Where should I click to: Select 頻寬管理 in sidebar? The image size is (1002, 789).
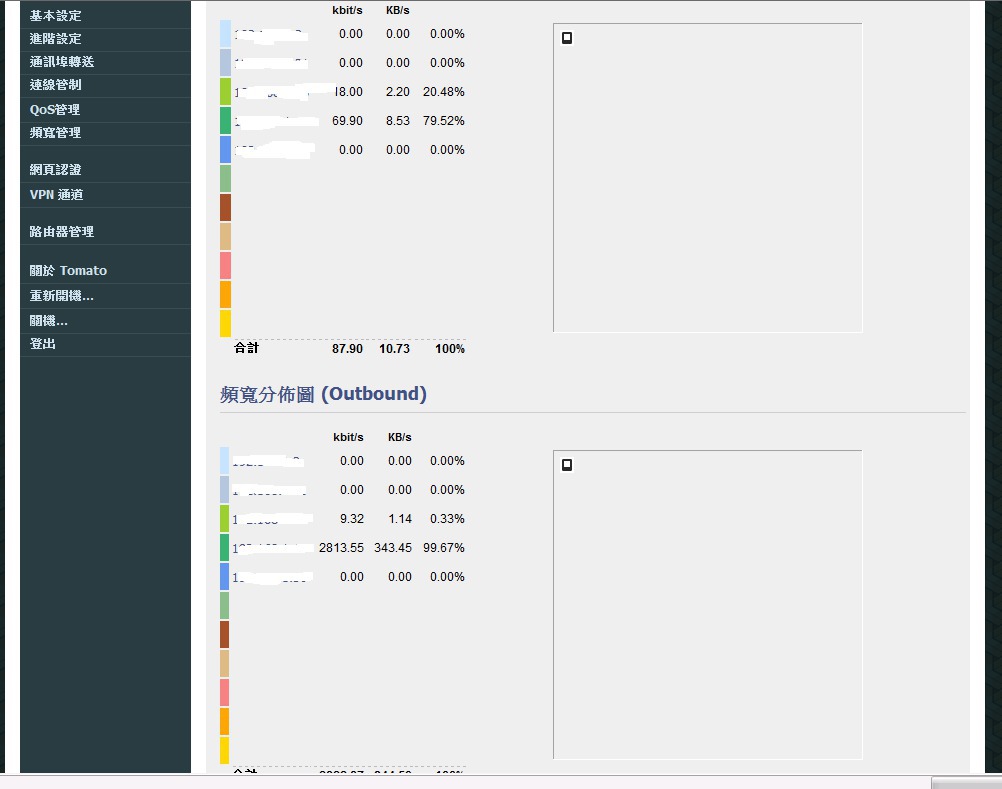pos(55,132)
